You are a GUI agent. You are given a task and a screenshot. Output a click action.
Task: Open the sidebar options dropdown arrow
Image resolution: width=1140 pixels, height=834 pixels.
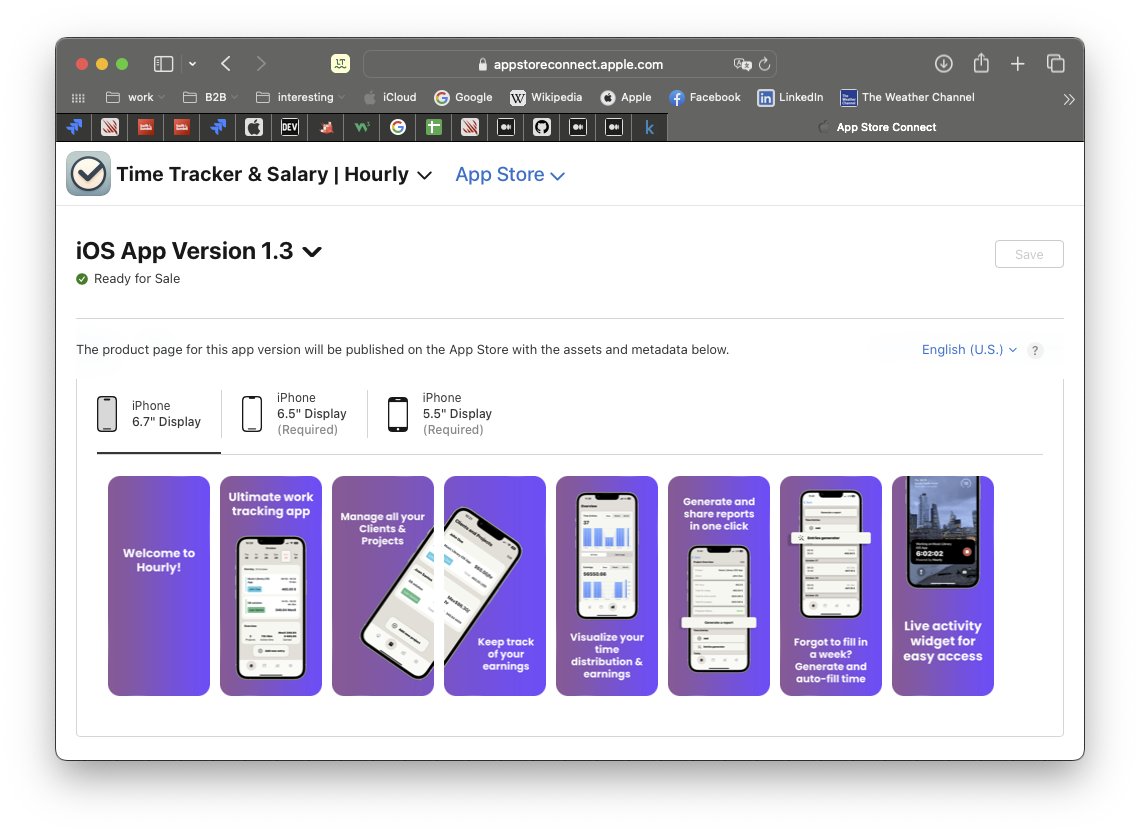[192, 64]
